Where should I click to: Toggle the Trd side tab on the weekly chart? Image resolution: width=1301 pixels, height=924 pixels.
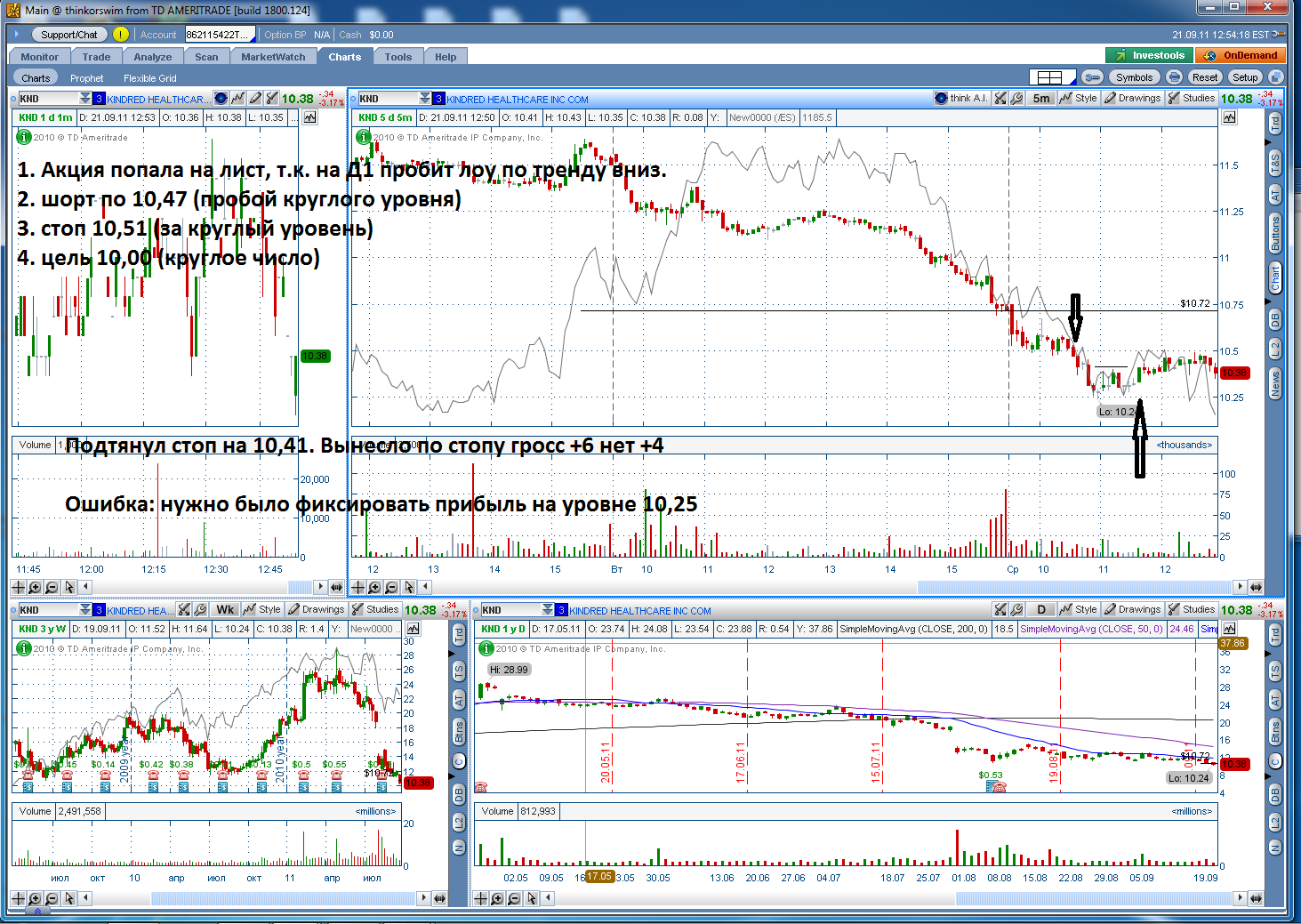[459, 634]
